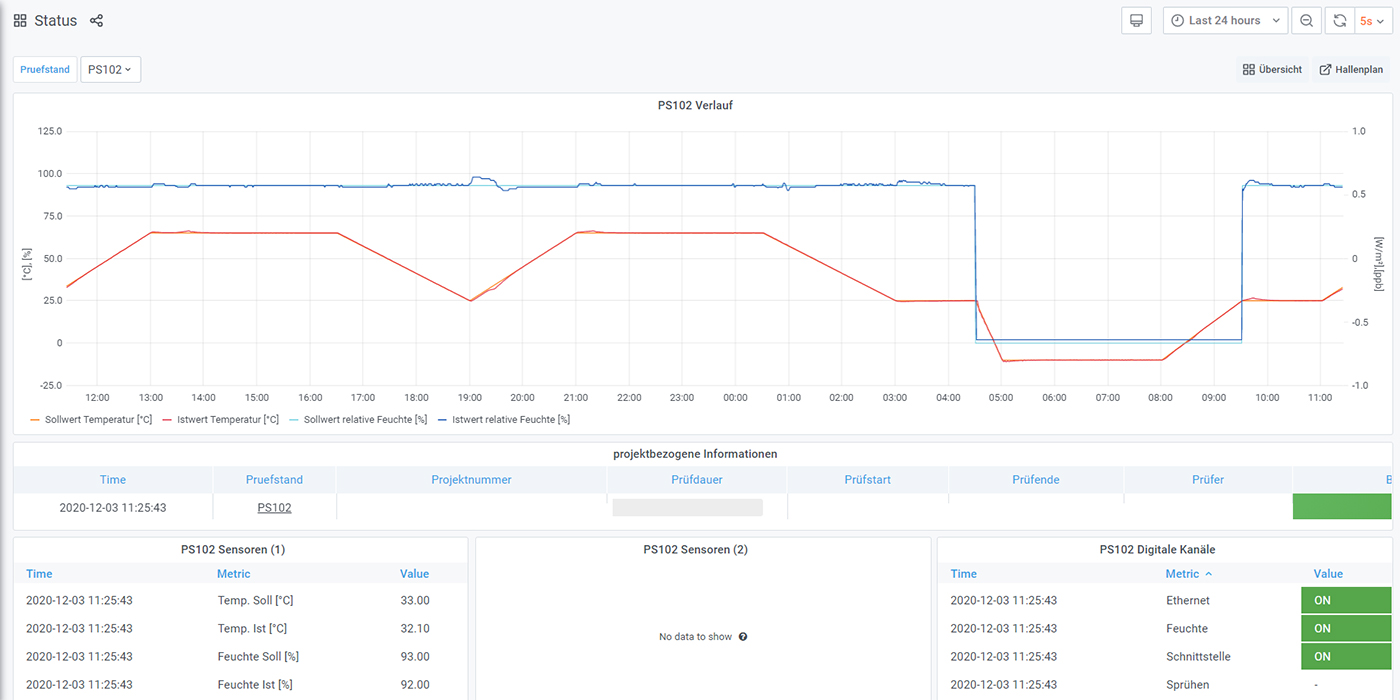This screenshot has width=1400, height=700.
Task: Select the Schnittstelle channel label
Action: pyautogui.click(x=1198, y=657)
